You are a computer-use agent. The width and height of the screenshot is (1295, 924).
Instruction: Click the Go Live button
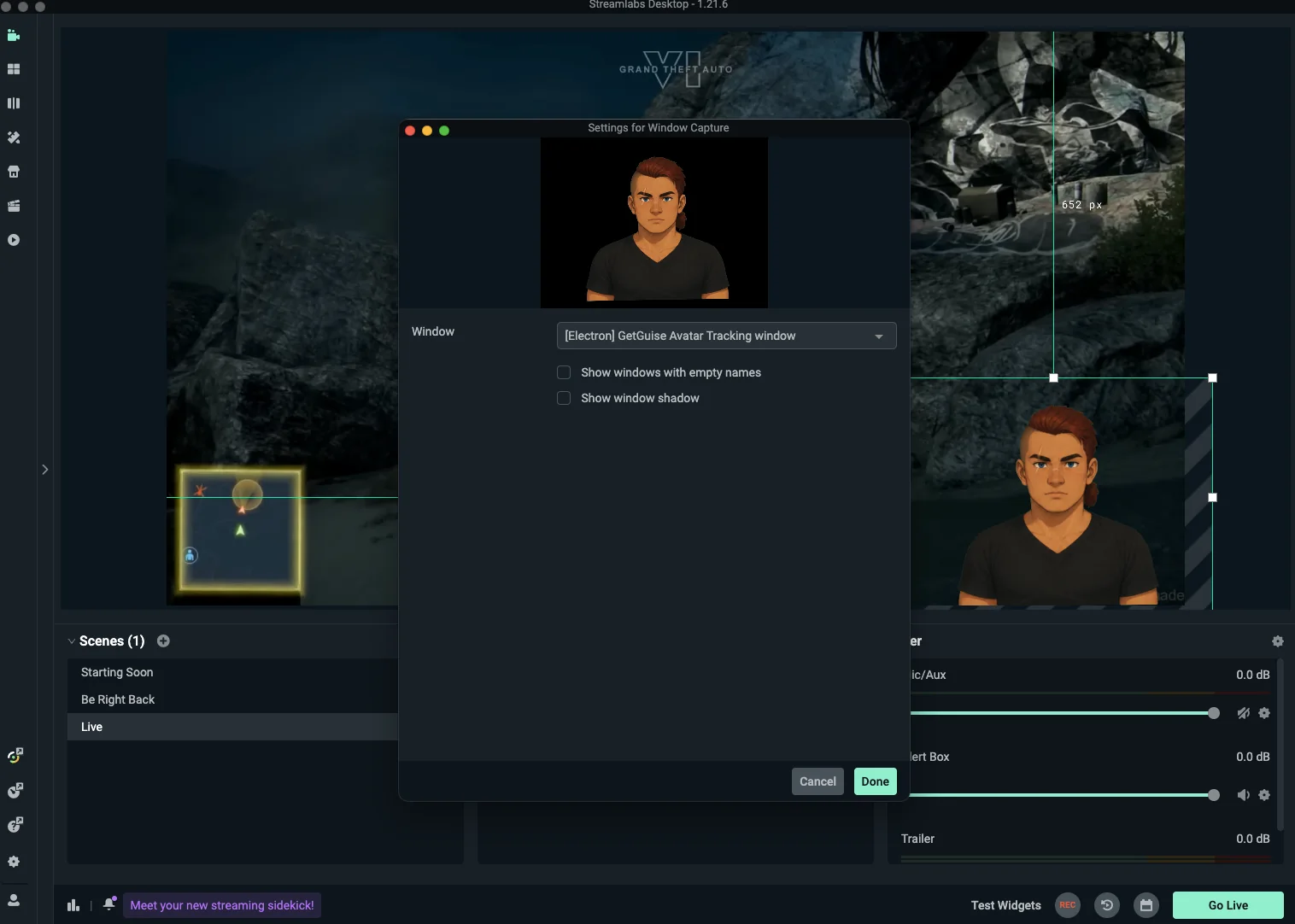pyautogui.click(x=1228, y=905)
